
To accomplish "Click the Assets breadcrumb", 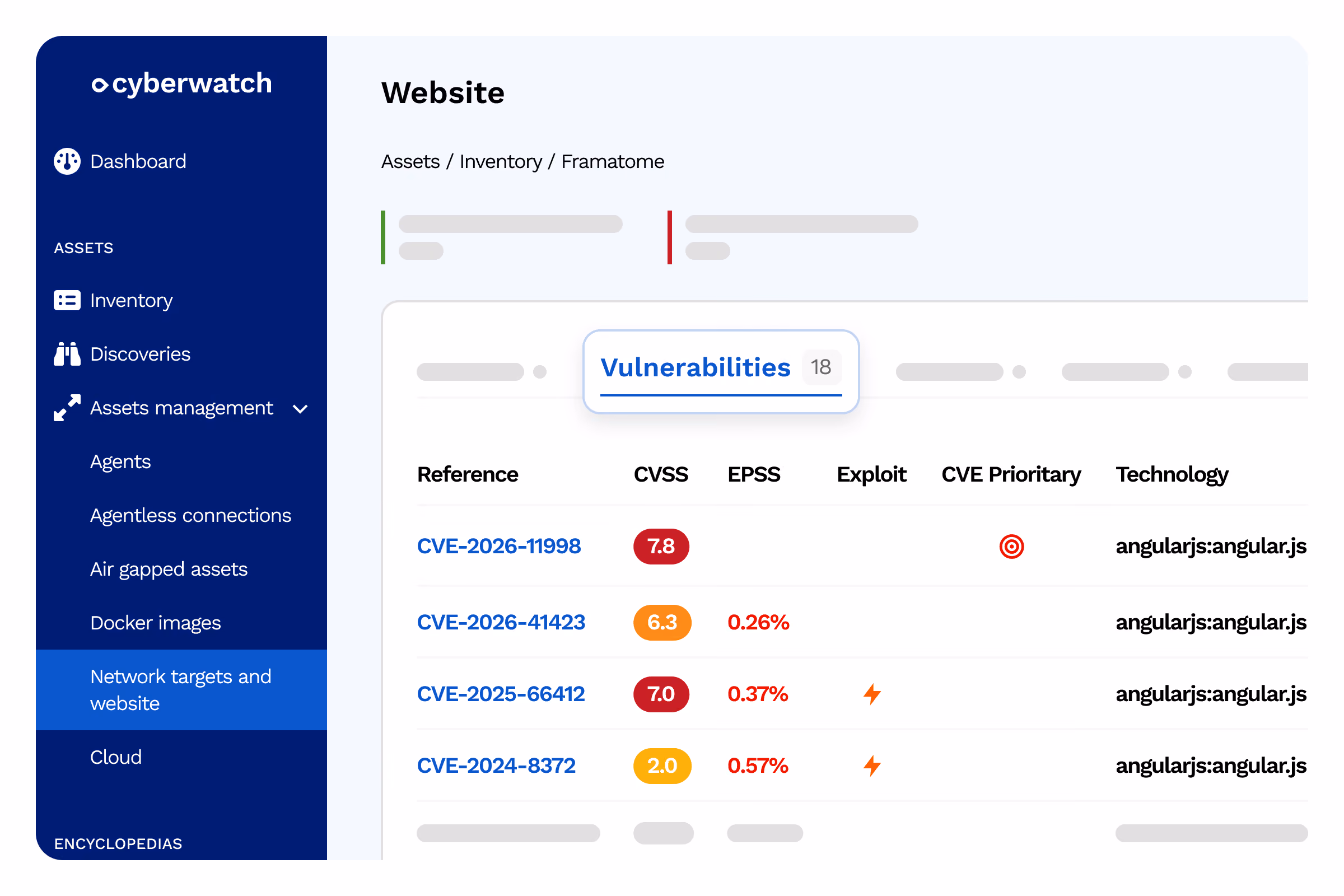I will pos(410,162).
